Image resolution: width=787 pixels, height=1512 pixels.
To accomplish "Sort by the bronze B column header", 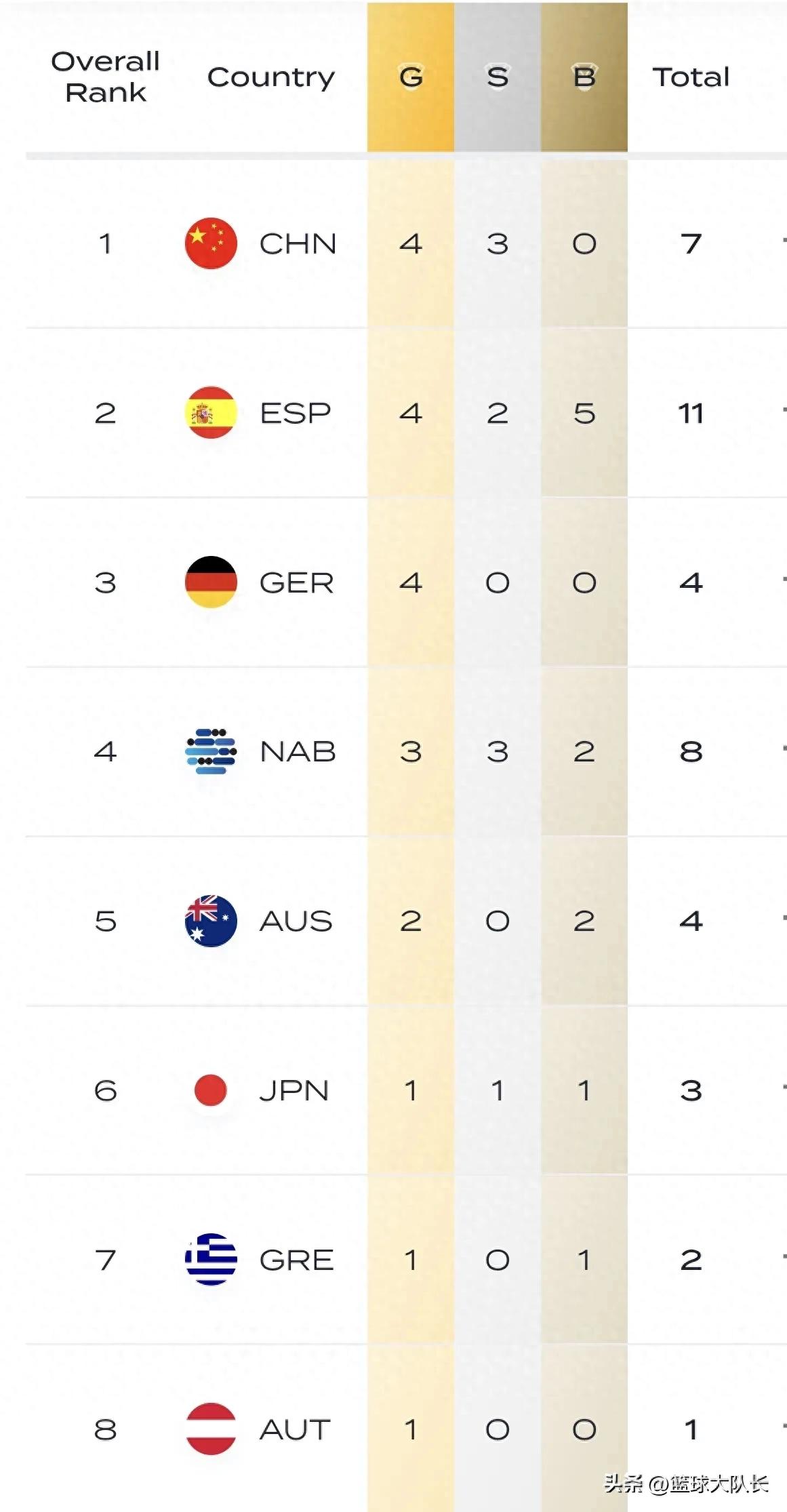I will (584, 77).
